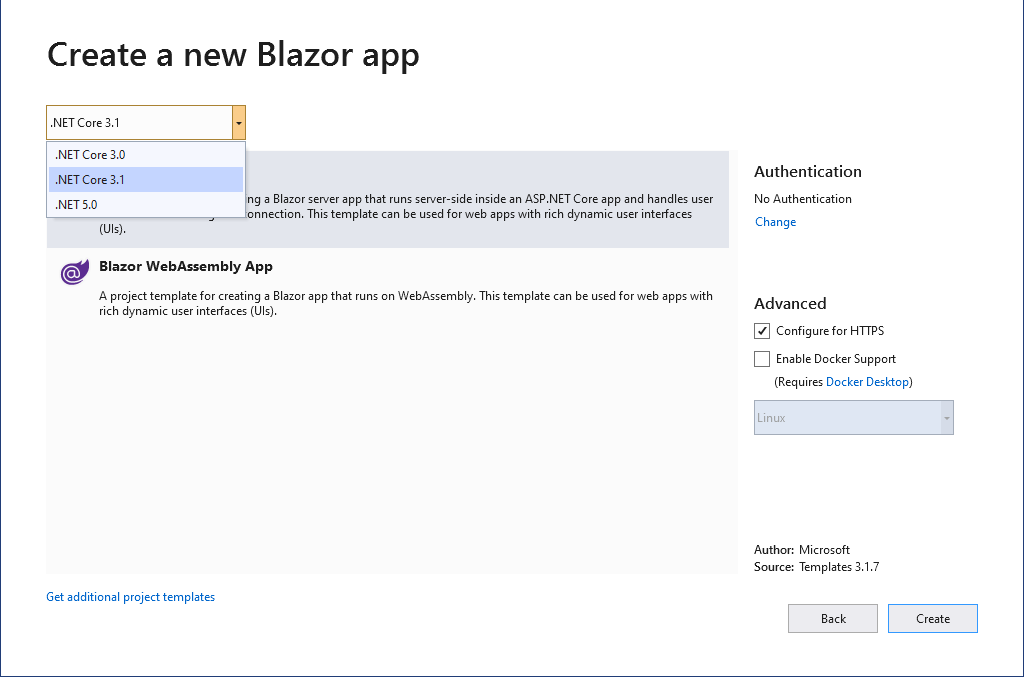Open the Linux container OS dropdown
This screenshot has width=1024, height=681.
tap(853, 418)
